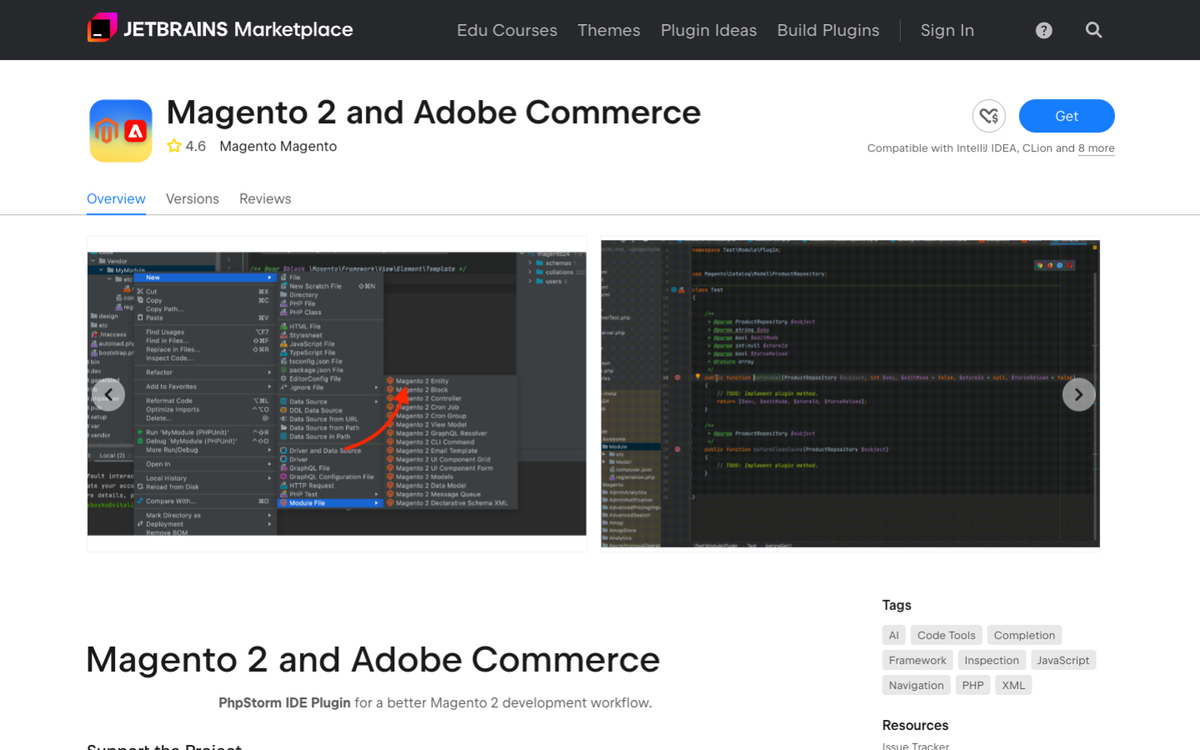This screenshot has height=750, width=1200.
Task: Show previous screenshot with left carousel arrow
Action: click(x=109, y=394)
